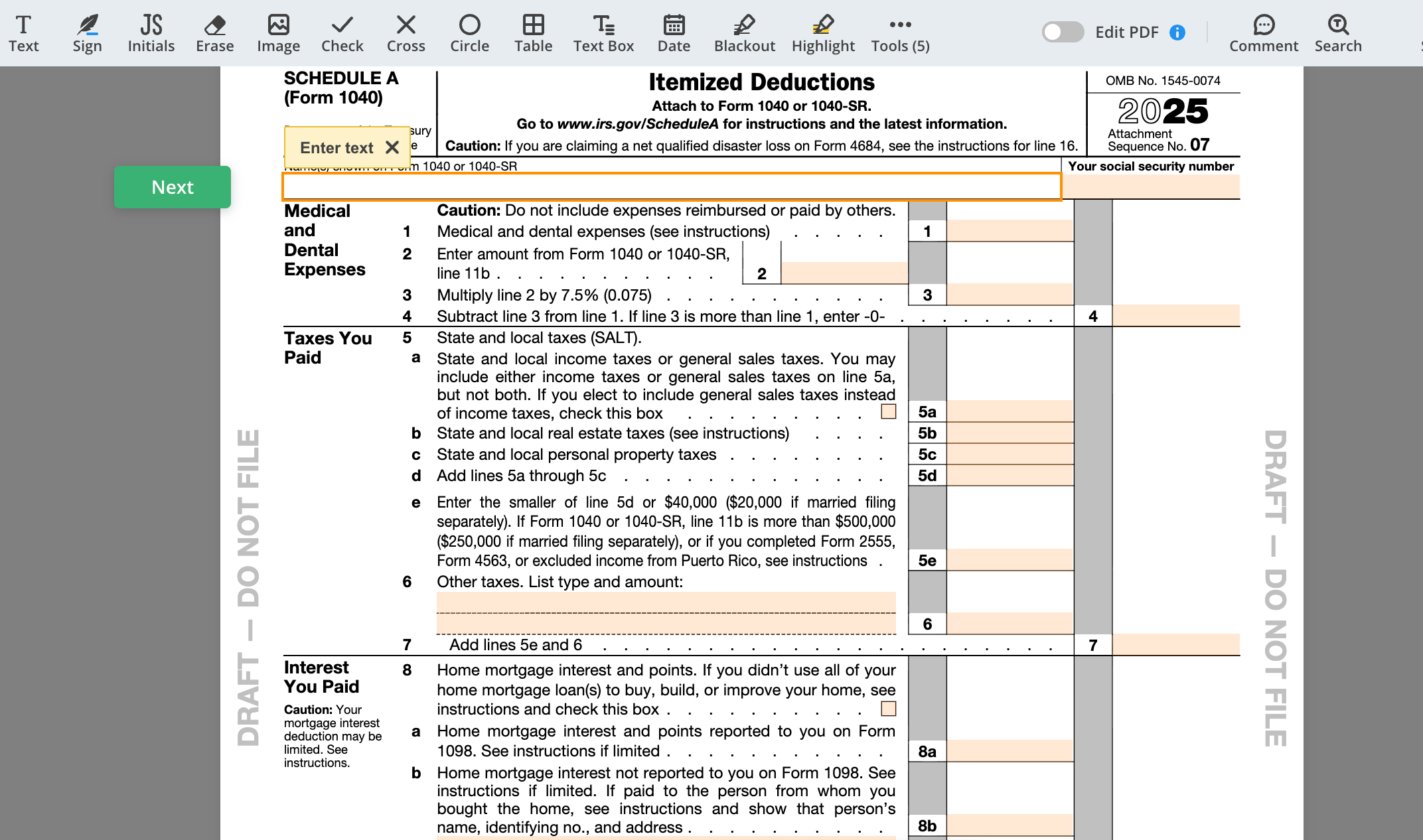
Task: Click the 'Interest You Paid' section heading
Action: [322, 677]
